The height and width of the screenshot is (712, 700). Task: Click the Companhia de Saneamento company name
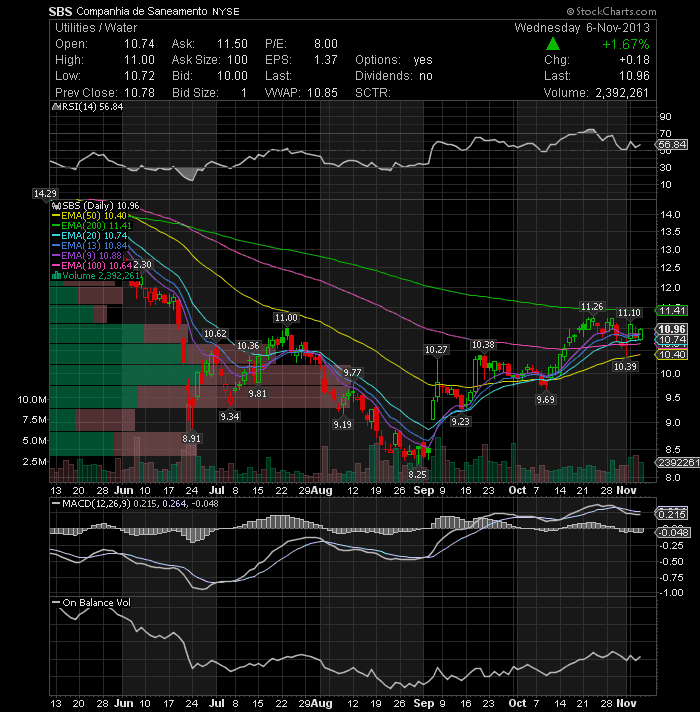(142, 11)
